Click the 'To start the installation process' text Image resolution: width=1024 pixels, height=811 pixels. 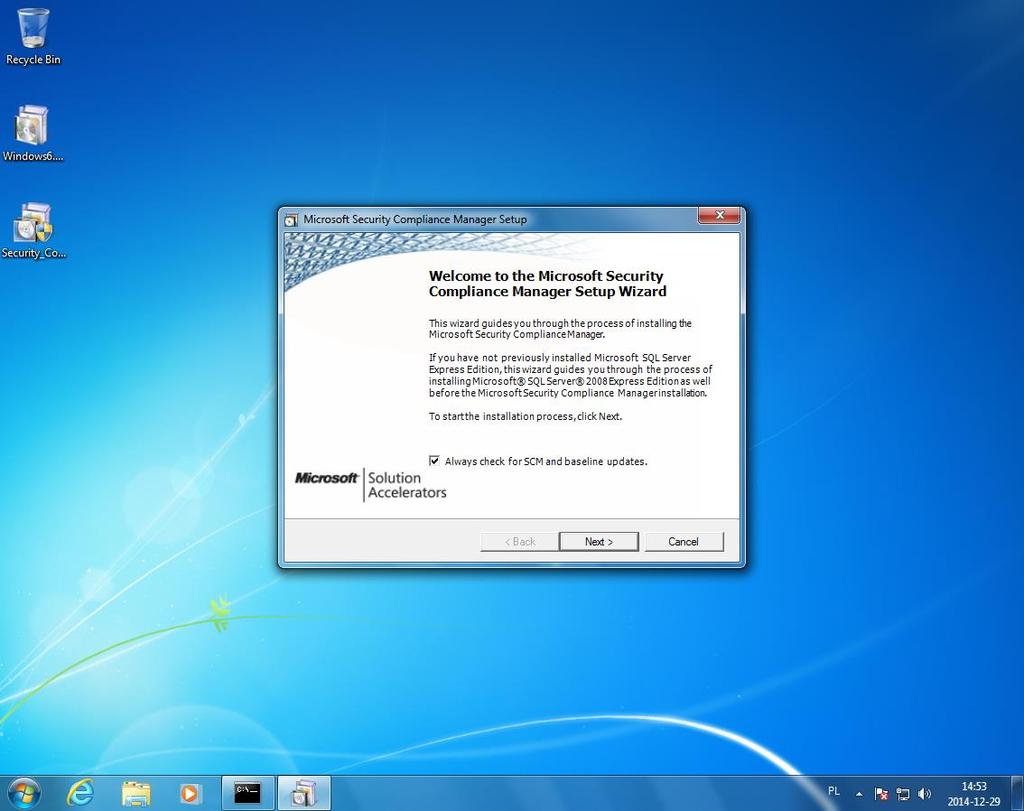pos(525,417)
